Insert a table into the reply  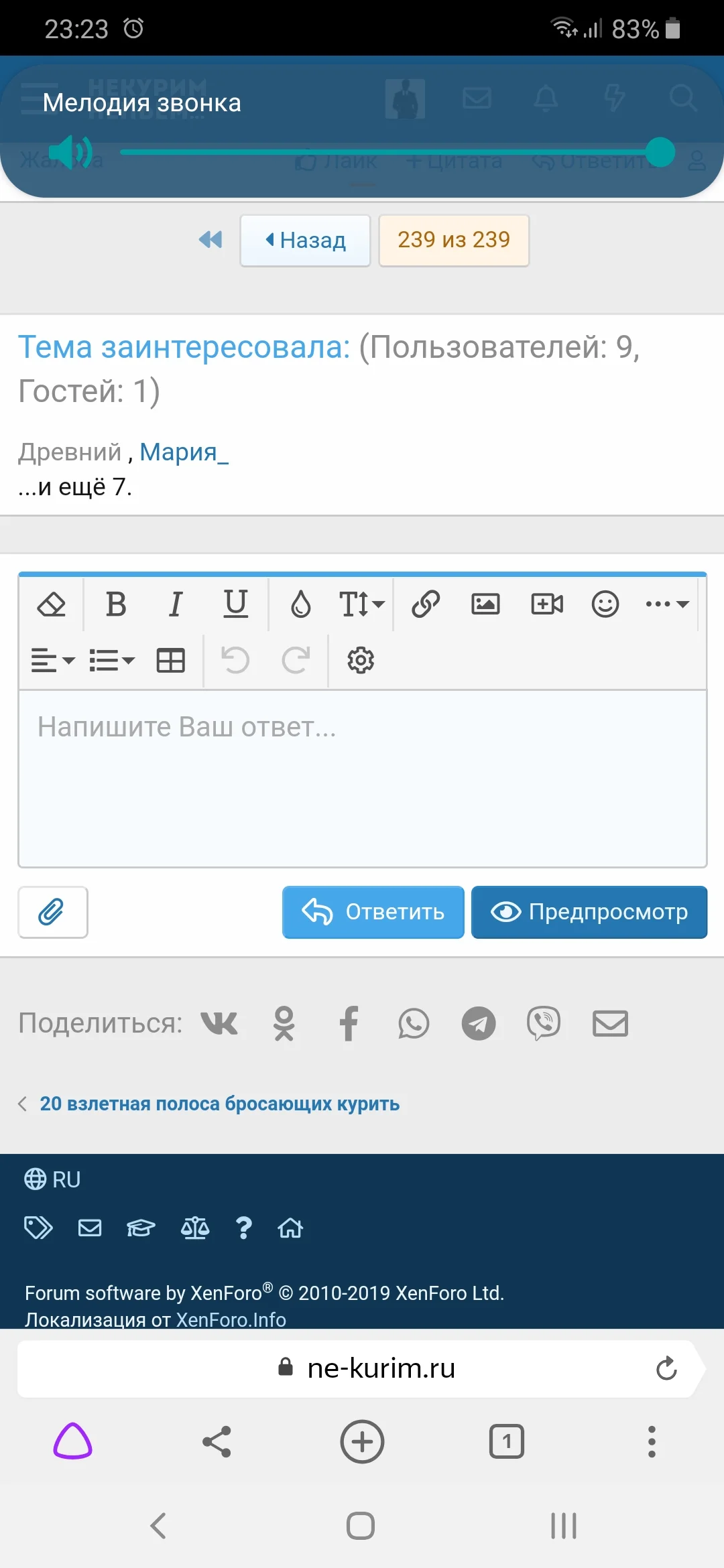[x=170, y=661]
